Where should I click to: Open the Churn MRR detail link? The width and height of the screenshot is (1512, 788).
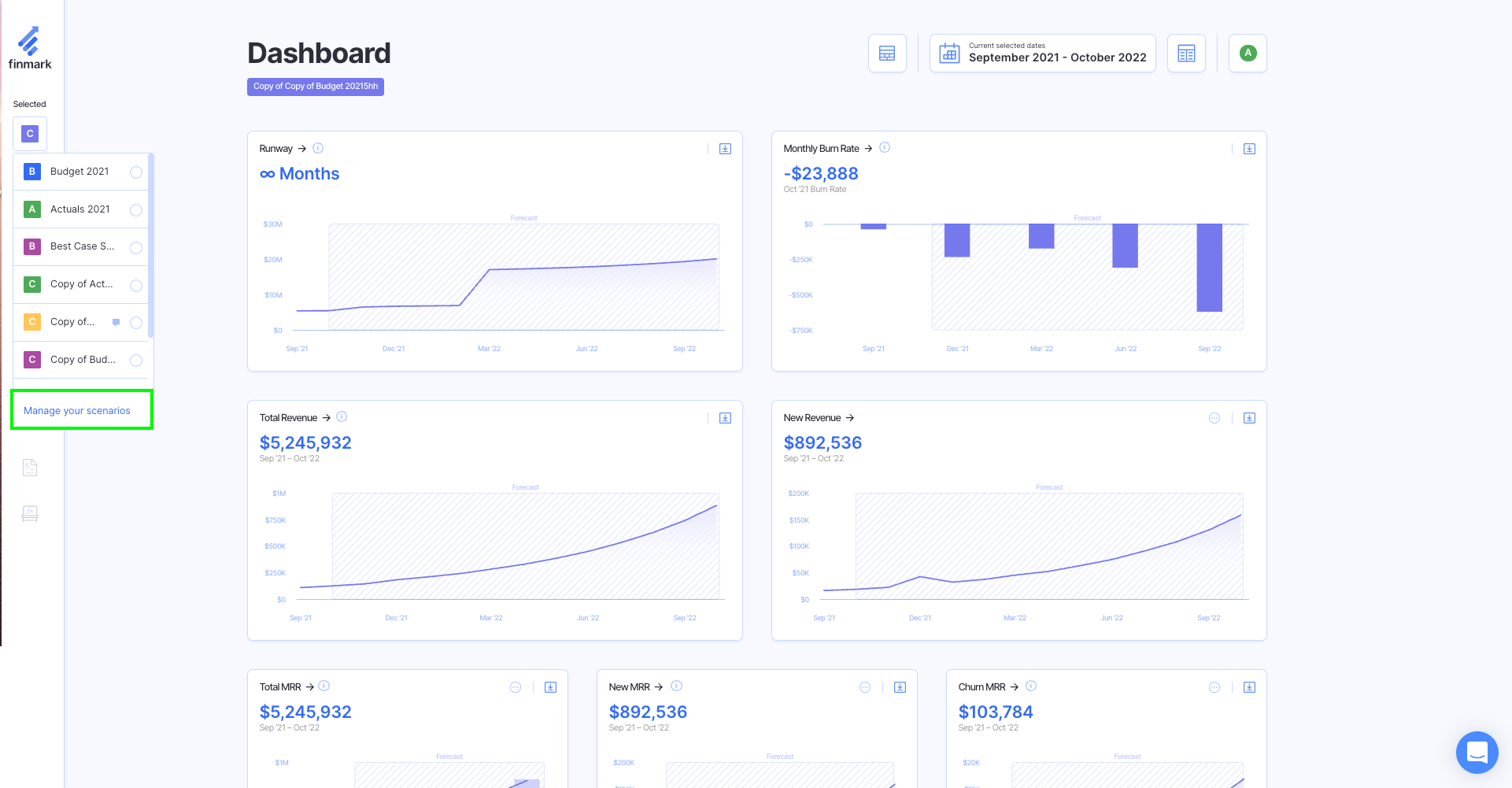click(x=1014, y=687)
